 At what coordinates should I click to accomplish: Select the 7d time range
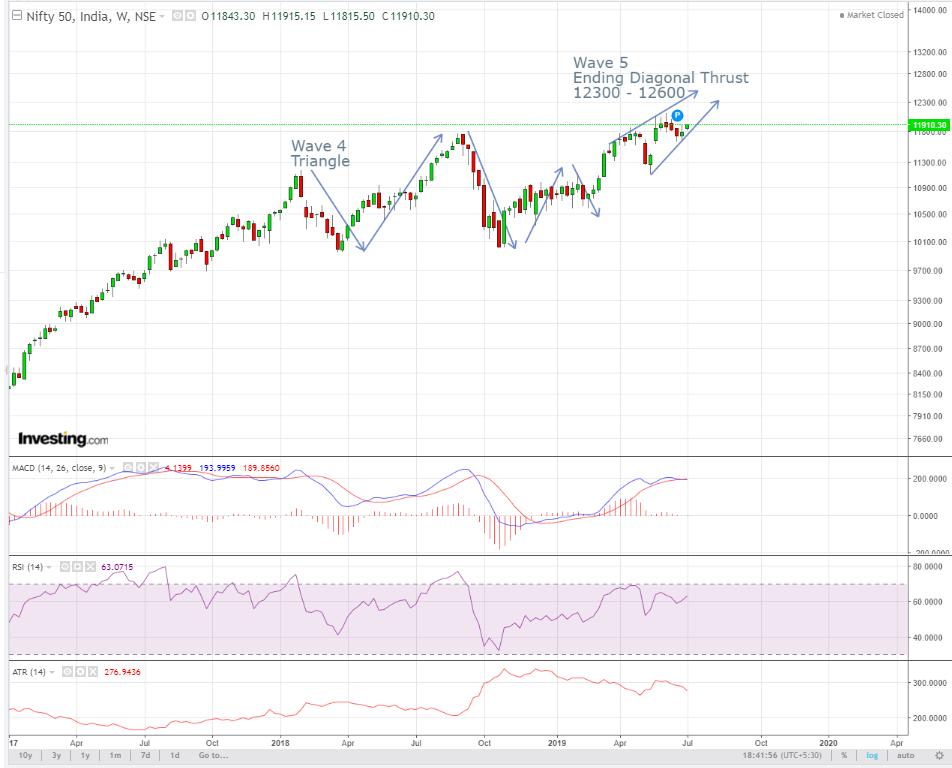click(145, 755)
